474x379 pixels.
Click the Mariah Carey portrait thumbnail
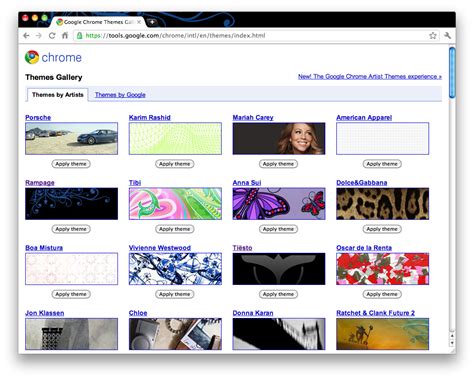[x=279, y=138]
